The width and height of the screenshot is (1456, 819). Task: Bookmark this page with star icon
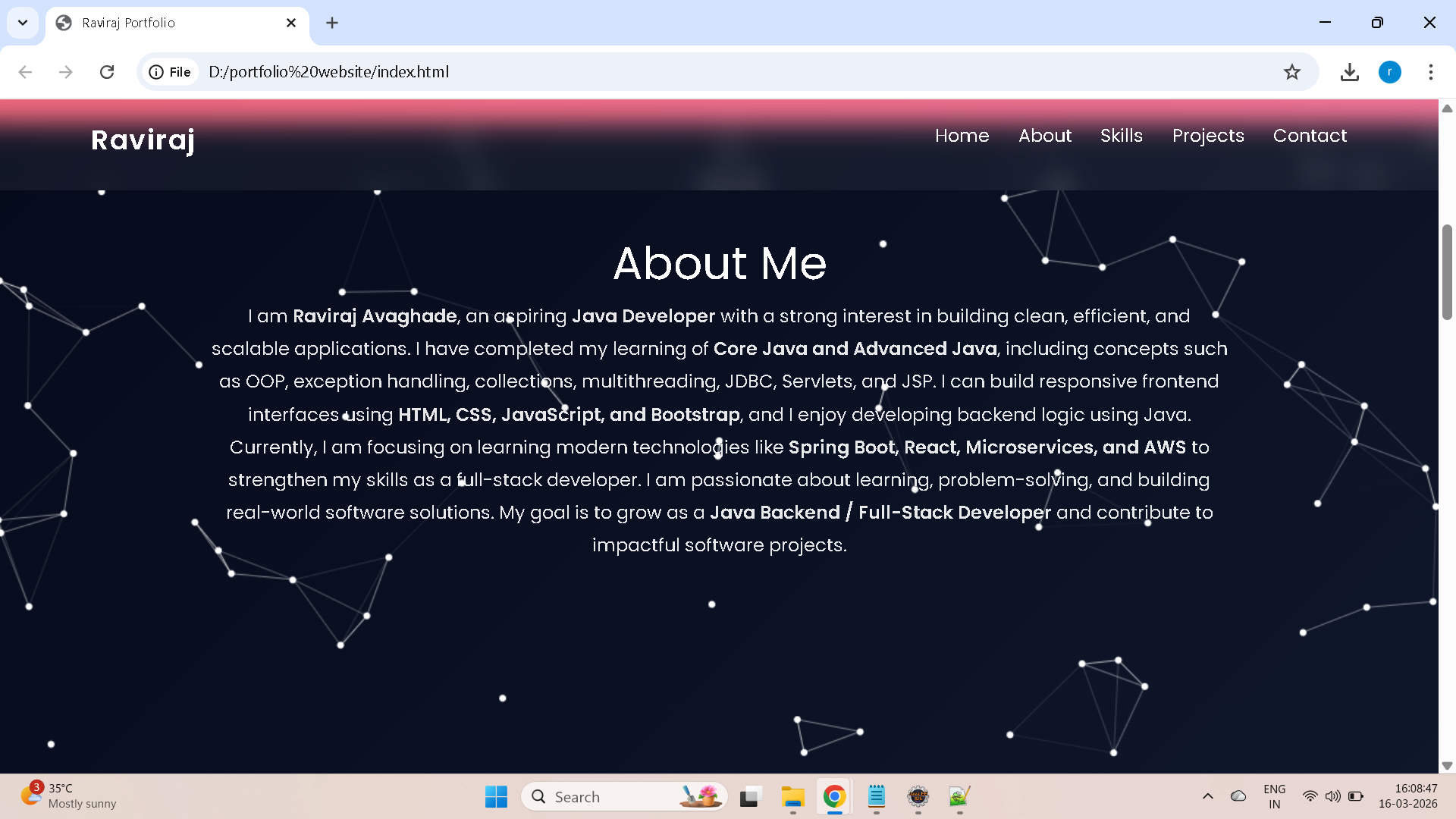(x=1291, y=72)
